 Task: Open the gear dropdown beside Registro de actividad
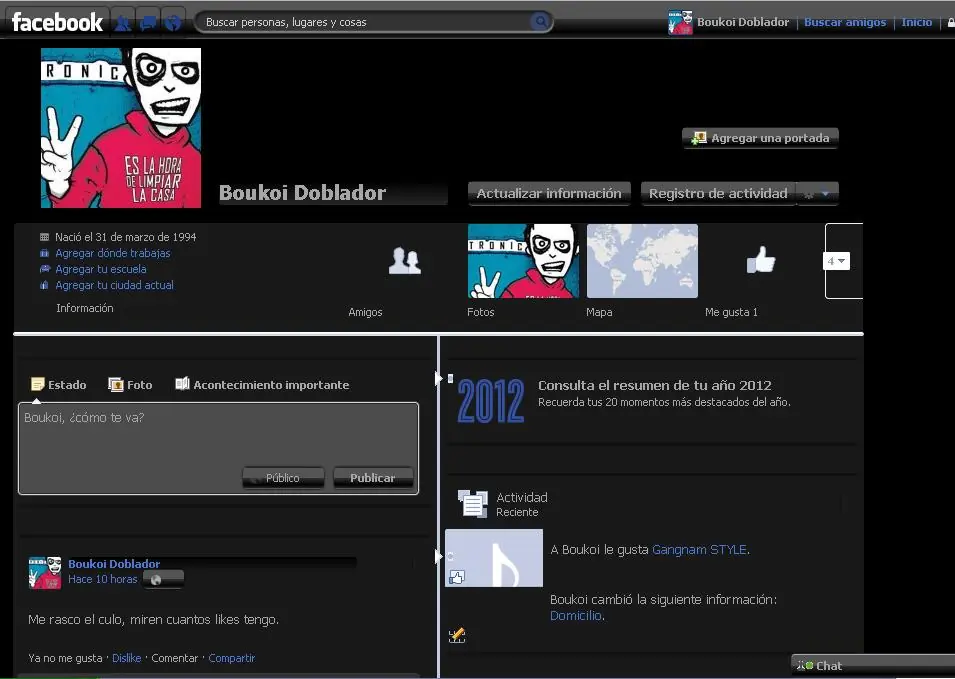point(817,194)
